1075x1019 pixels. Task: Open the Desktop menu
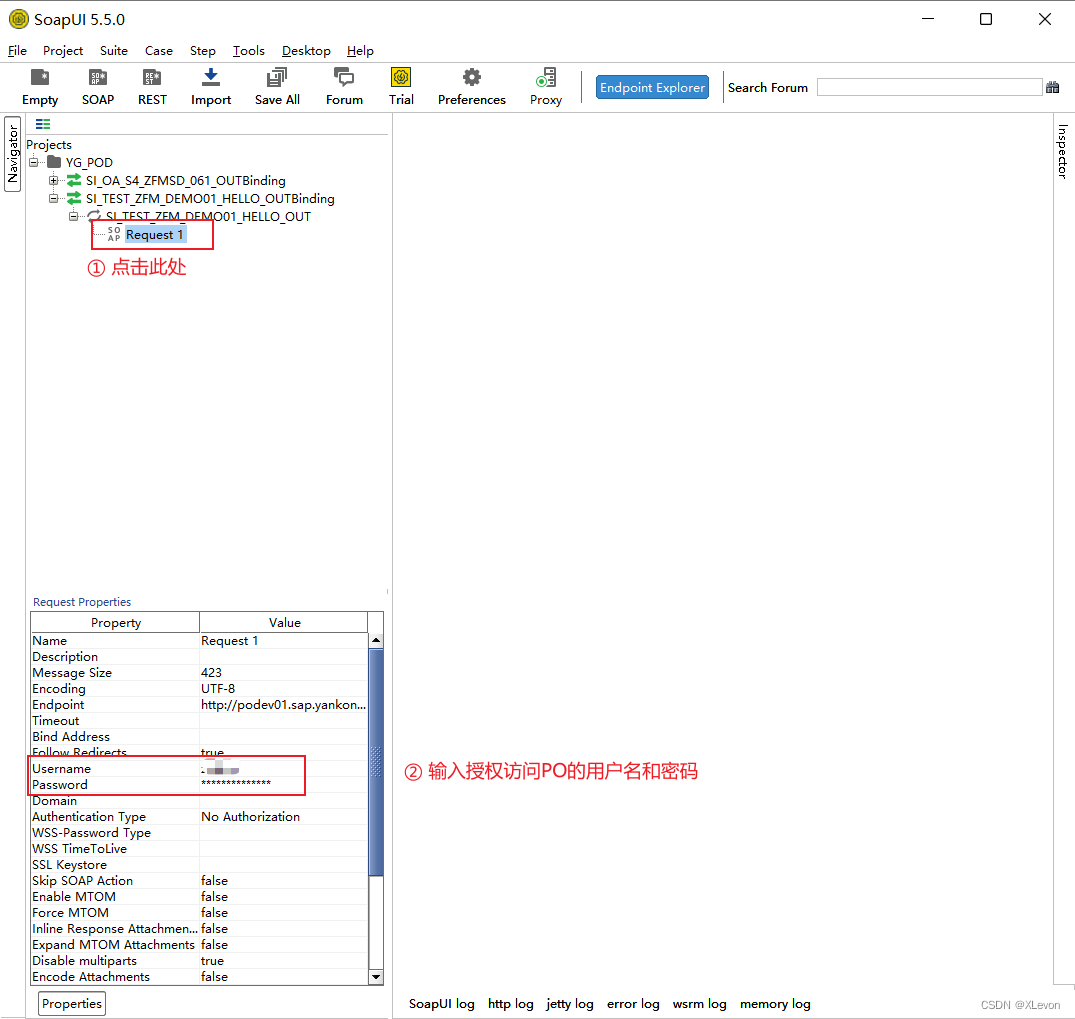pyautogui.click(x=306, y=50)
